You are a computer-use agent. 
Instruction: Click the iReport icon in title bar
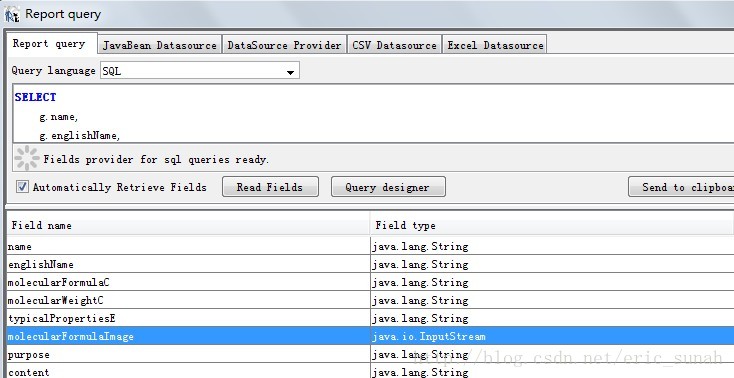pyautogui.click(x=12, y=14)
